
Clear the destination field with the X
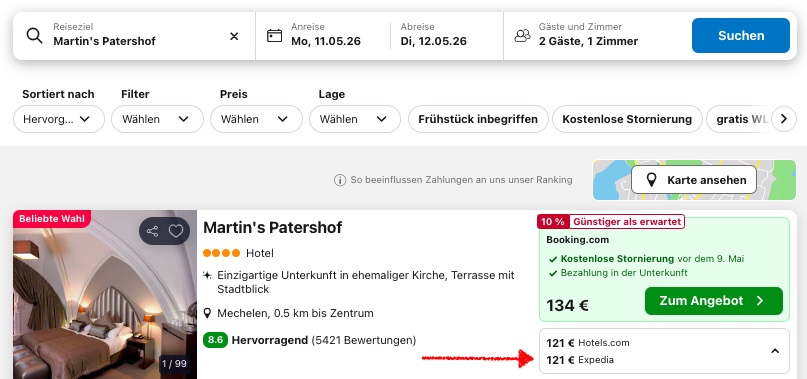[x=234, y=36]
